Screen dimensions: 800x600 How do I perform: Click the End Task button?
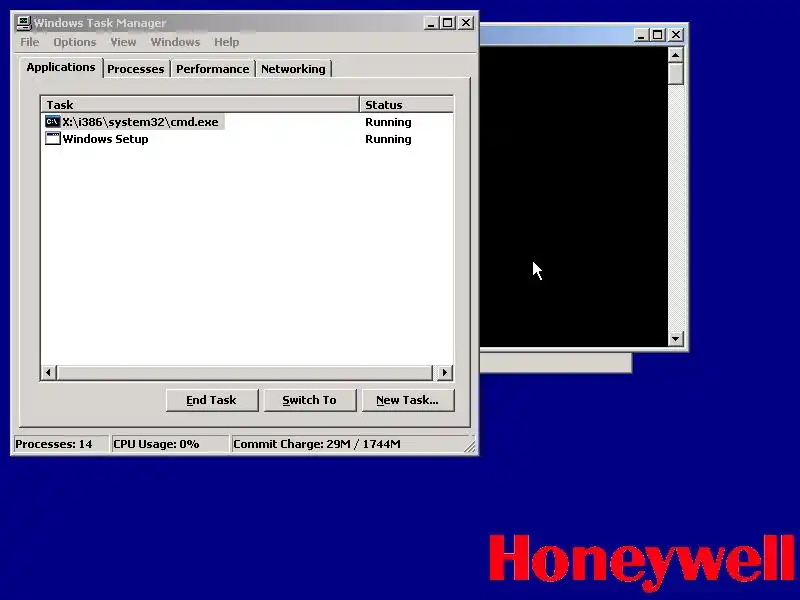coord(212,400)
